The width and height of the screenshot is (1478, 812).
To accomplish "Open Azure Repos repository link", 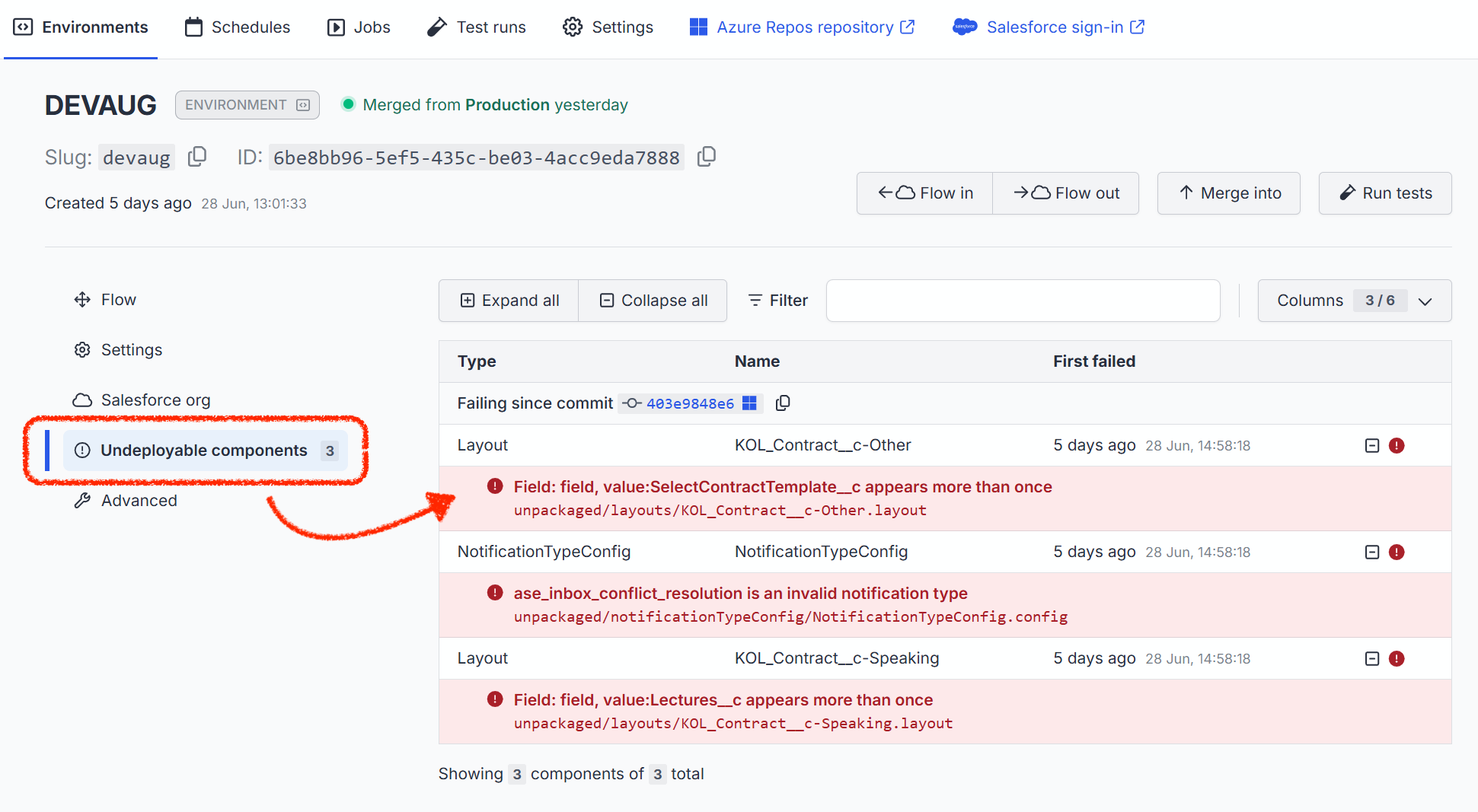I will (x=802, y=27).
